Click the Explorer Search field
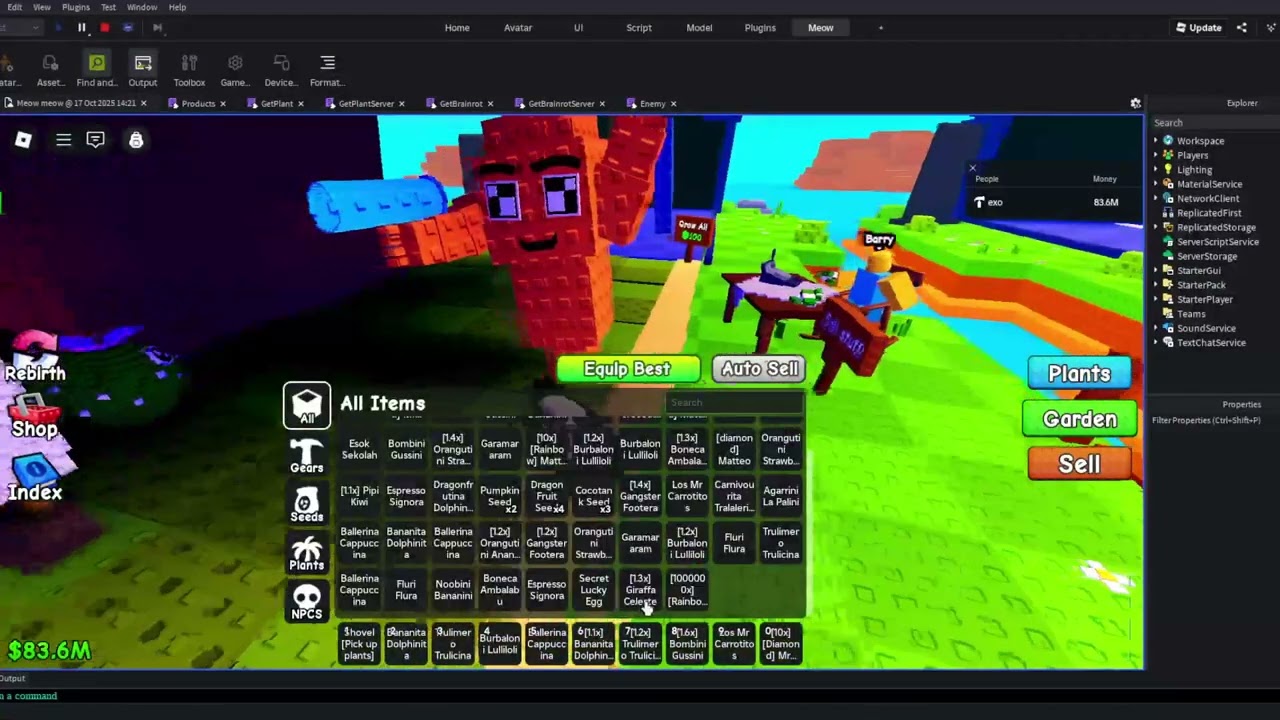The image size is (1280, 720). (x=1212, y=123)
